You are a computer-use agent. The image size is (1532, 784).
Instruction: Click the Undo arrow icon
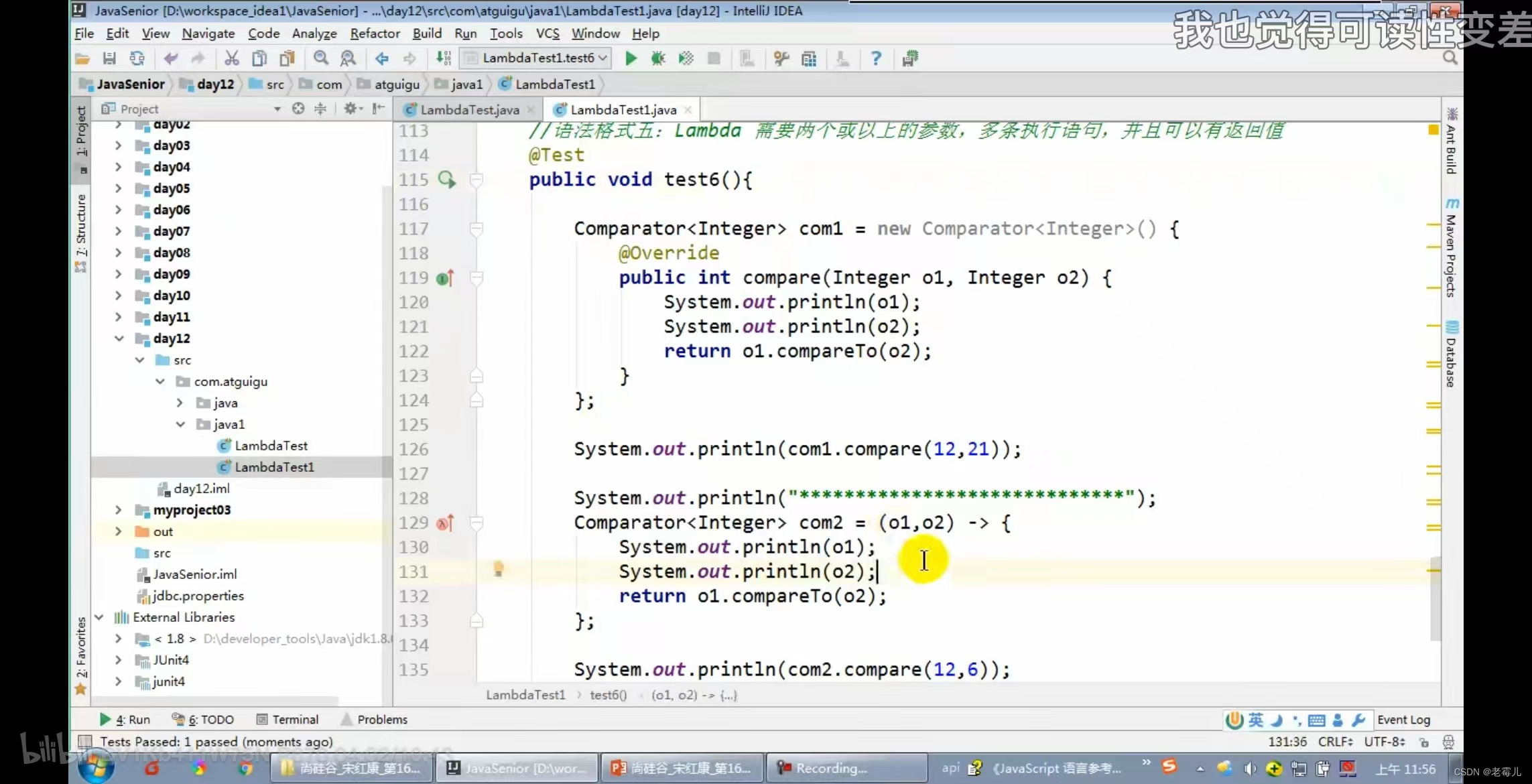click(x=170, y=58)
